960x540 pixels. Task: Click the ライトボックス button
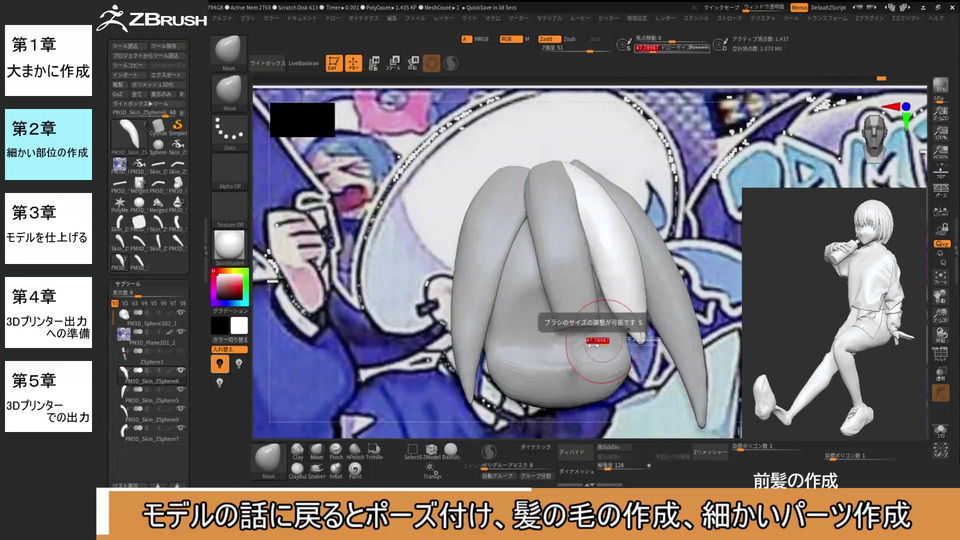[x=267, y=63]
